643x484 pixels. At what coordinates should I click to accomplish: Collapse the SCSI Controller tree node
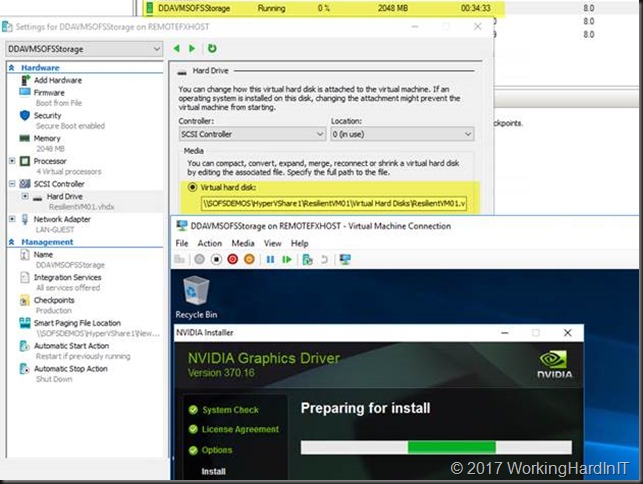tap(12, 184)
